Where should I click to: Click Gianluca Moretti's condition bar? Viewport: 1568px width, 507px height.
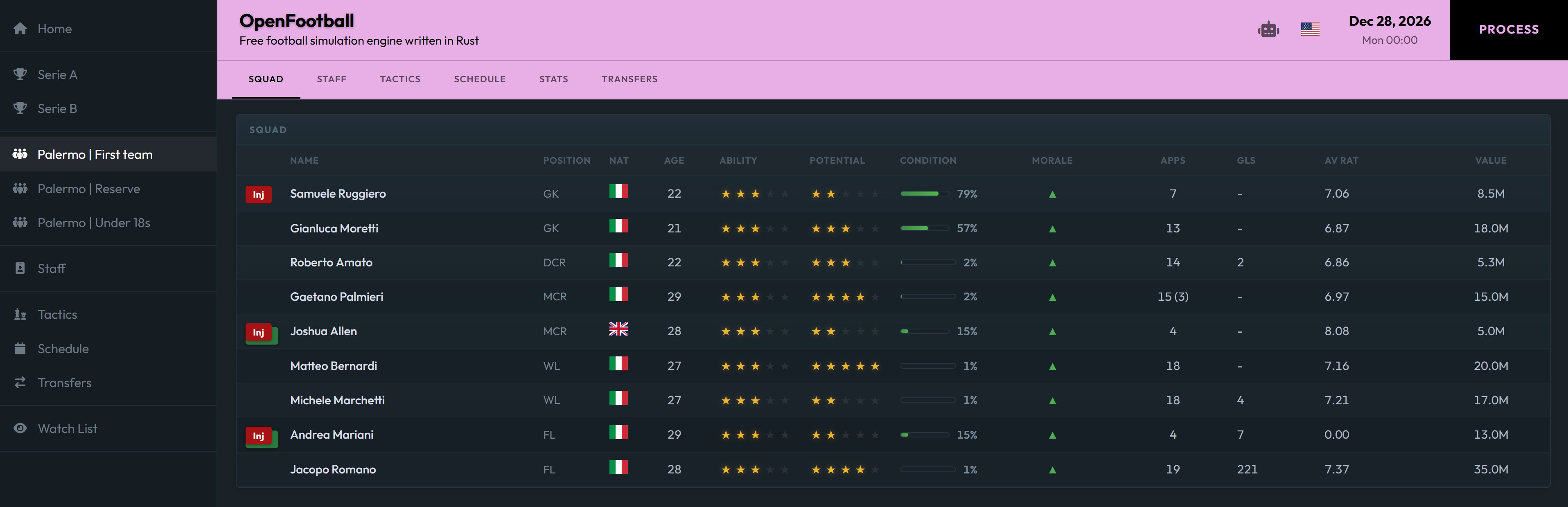[x=925, y=228]
